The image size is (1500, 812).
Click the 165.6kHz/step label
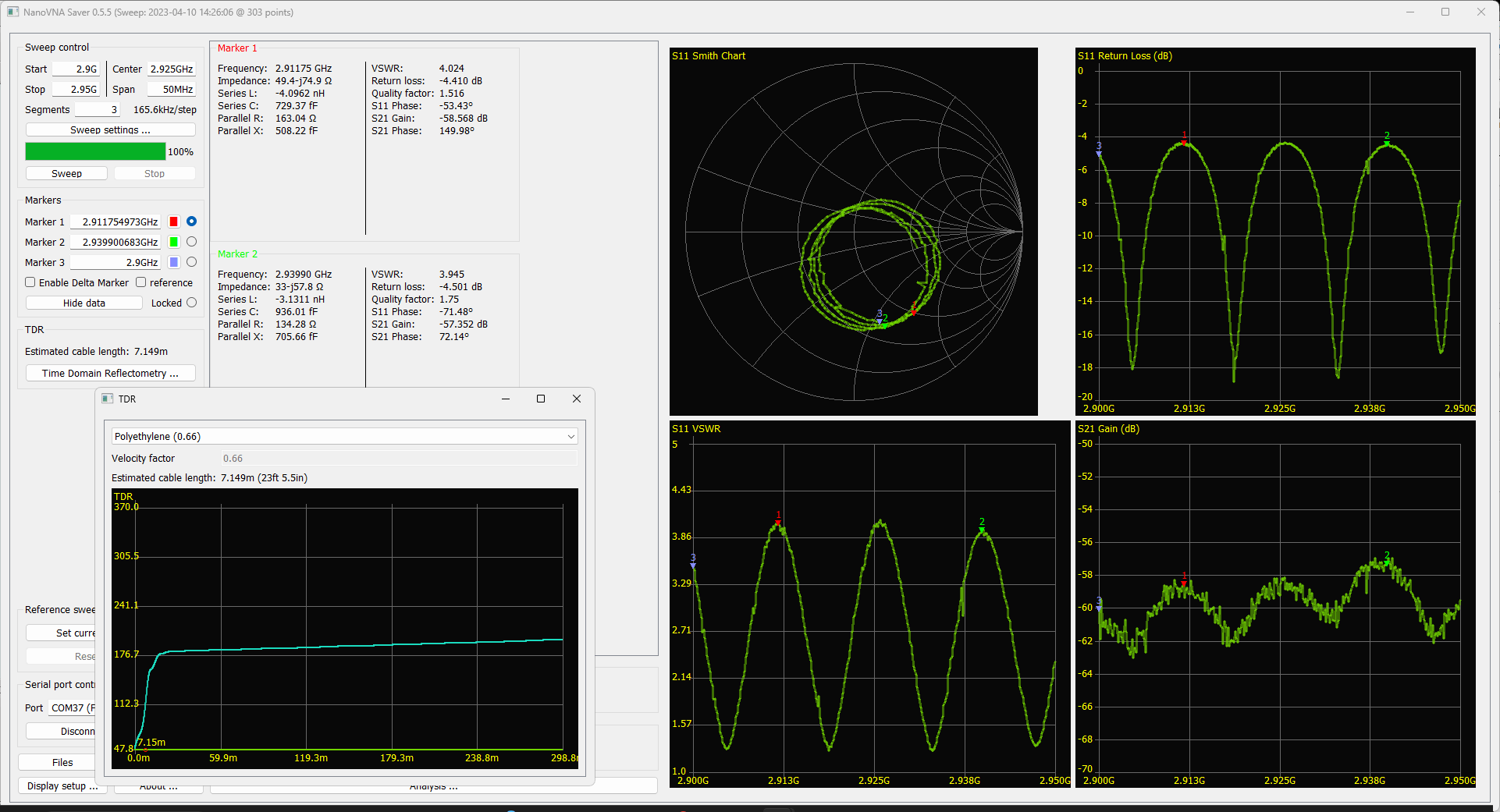165,109
